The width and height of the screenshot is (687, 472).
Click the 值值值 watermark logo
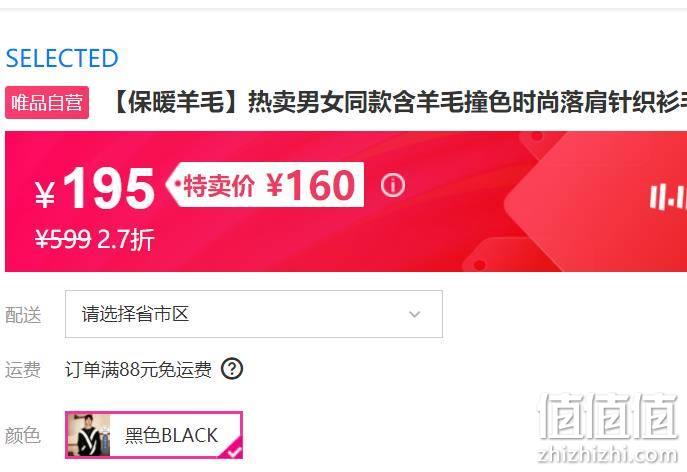click(x=607, y=416)
